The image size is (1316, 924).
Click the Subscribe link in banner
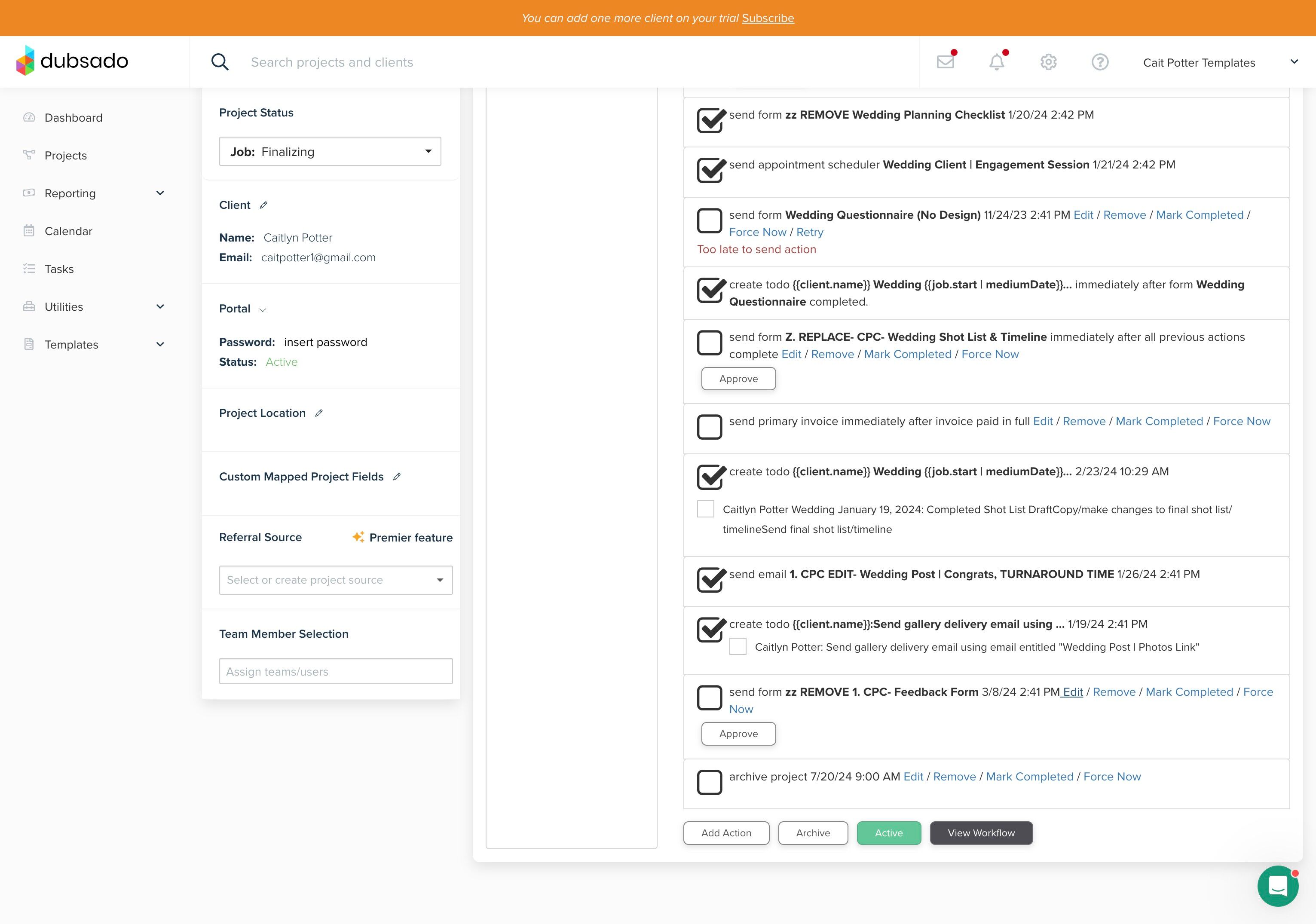768,18
